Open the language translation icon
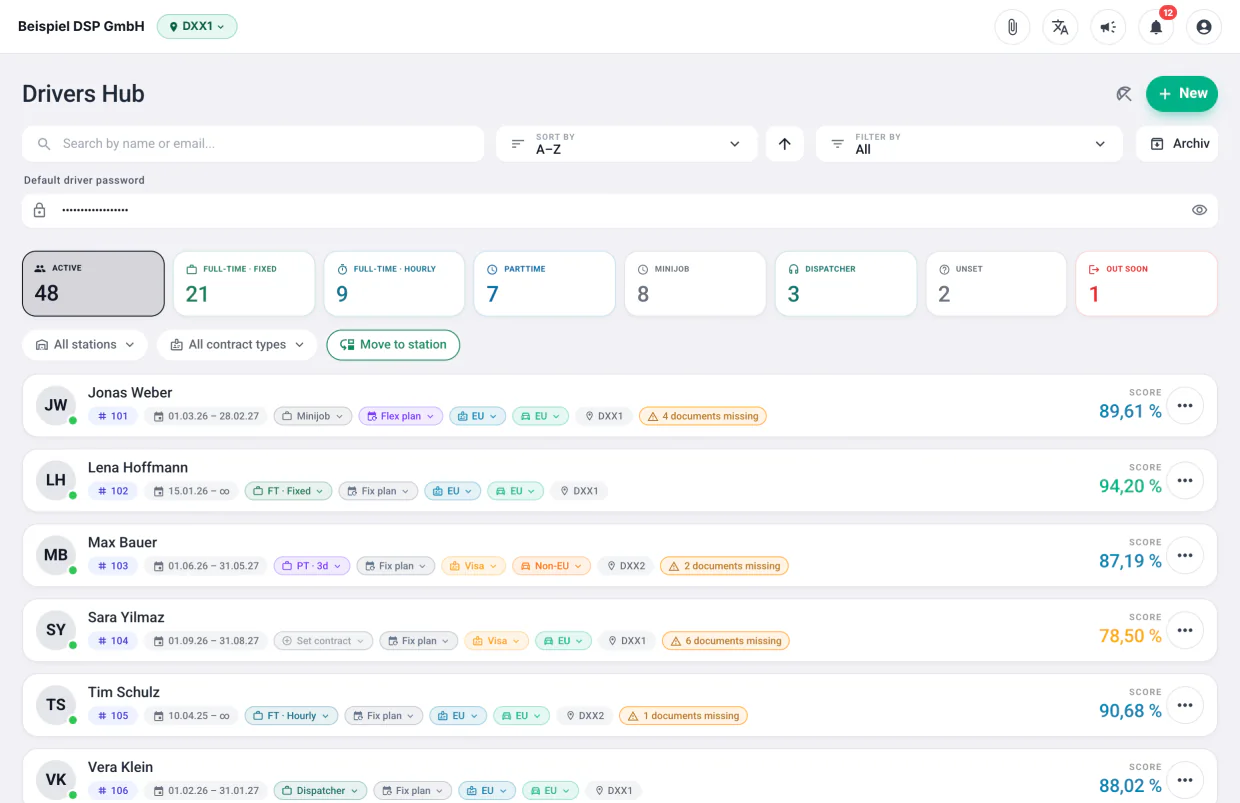Screen dimensions: 1240x803 pos(1060,27)
